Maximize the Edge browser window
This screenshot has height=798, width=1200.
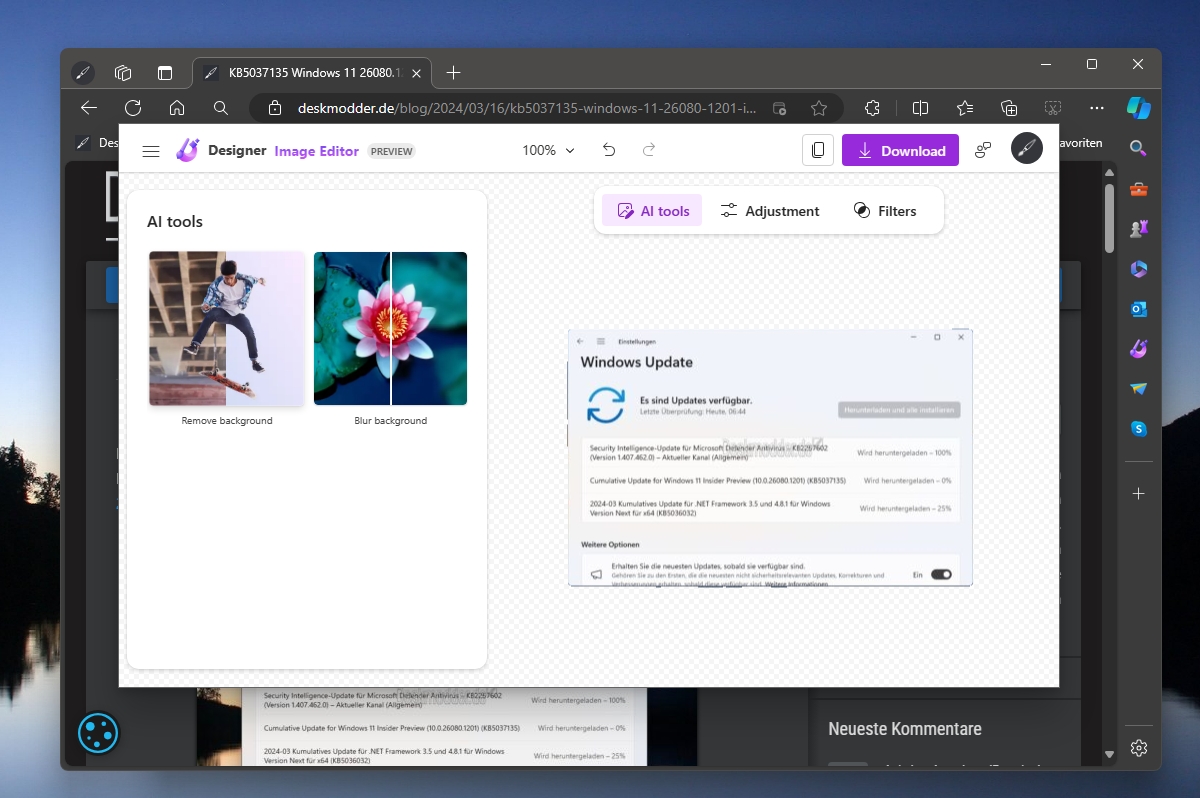pyautogui.click(x=1091, y=64)
